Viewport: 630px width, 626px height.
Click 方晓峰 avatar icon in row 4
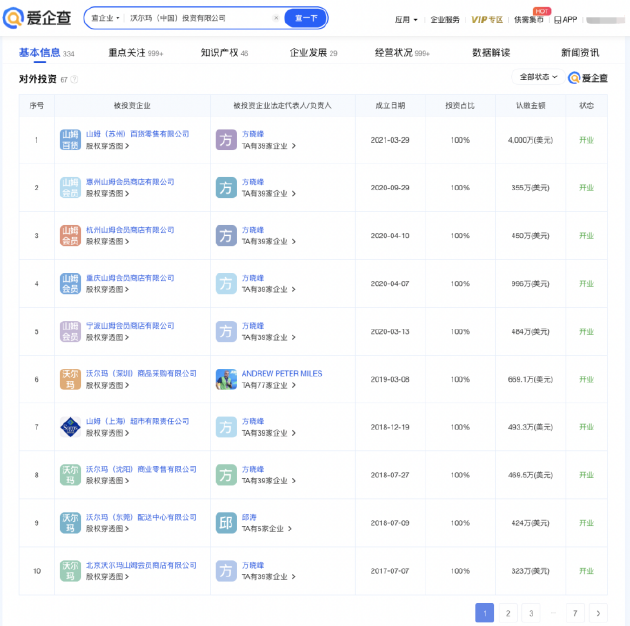[226, 283]
